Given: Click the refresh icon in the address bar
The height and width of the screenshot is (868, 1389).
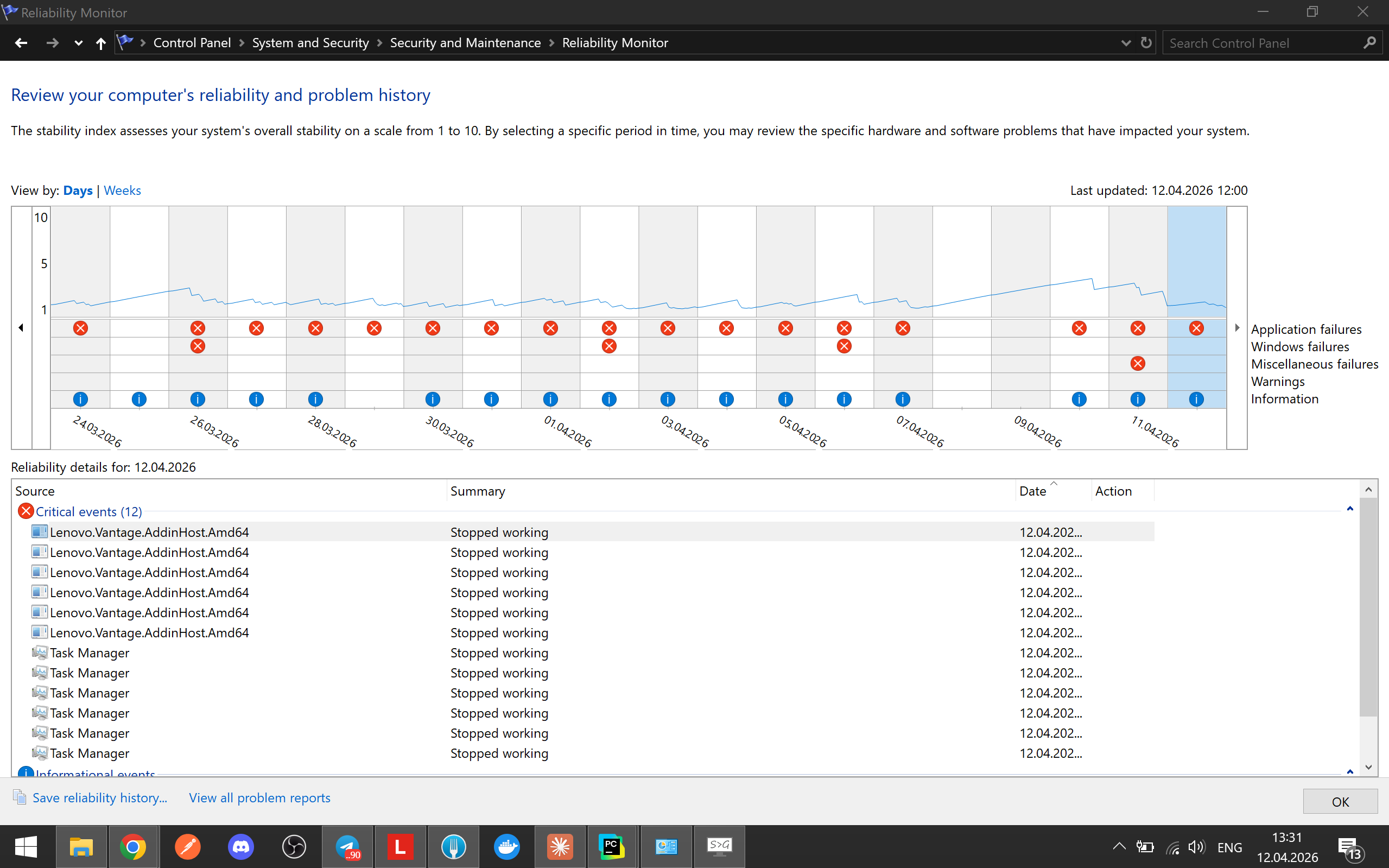Looking at the screenshot, I should tap(1146, 42).
